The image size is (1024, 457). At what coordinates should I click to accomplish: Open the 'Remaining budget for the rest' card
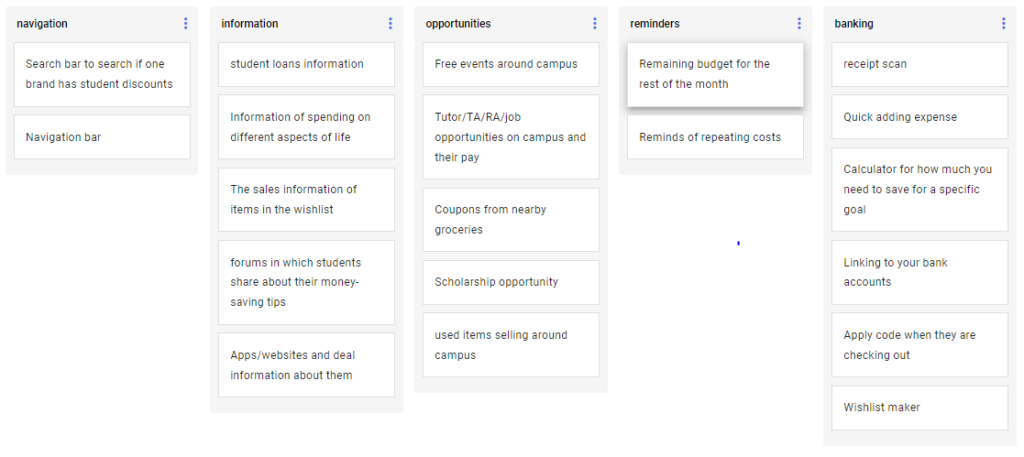click(714, 74)
